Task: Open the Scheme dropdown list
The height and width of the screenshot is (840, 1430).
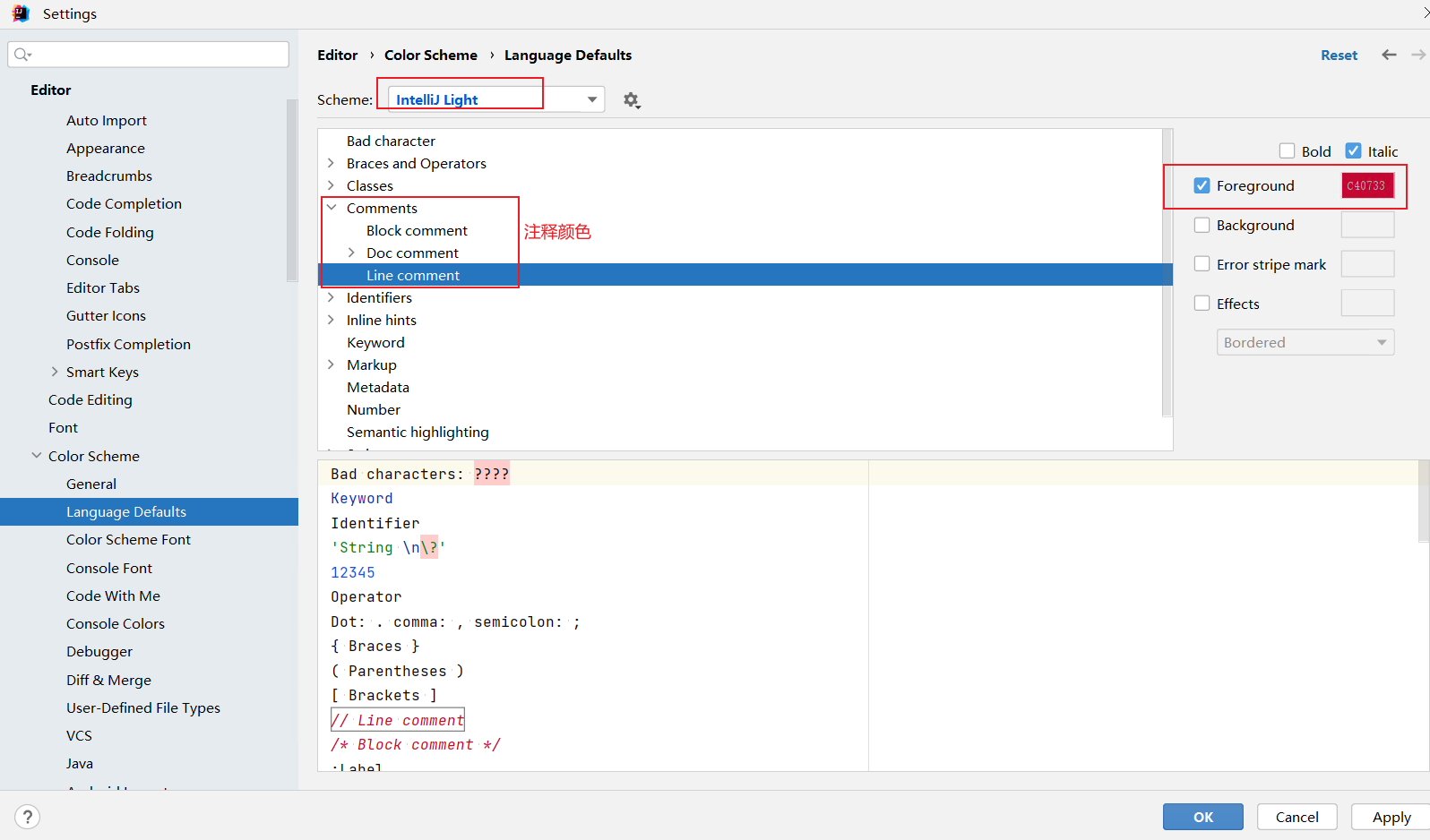Action: 592,99
